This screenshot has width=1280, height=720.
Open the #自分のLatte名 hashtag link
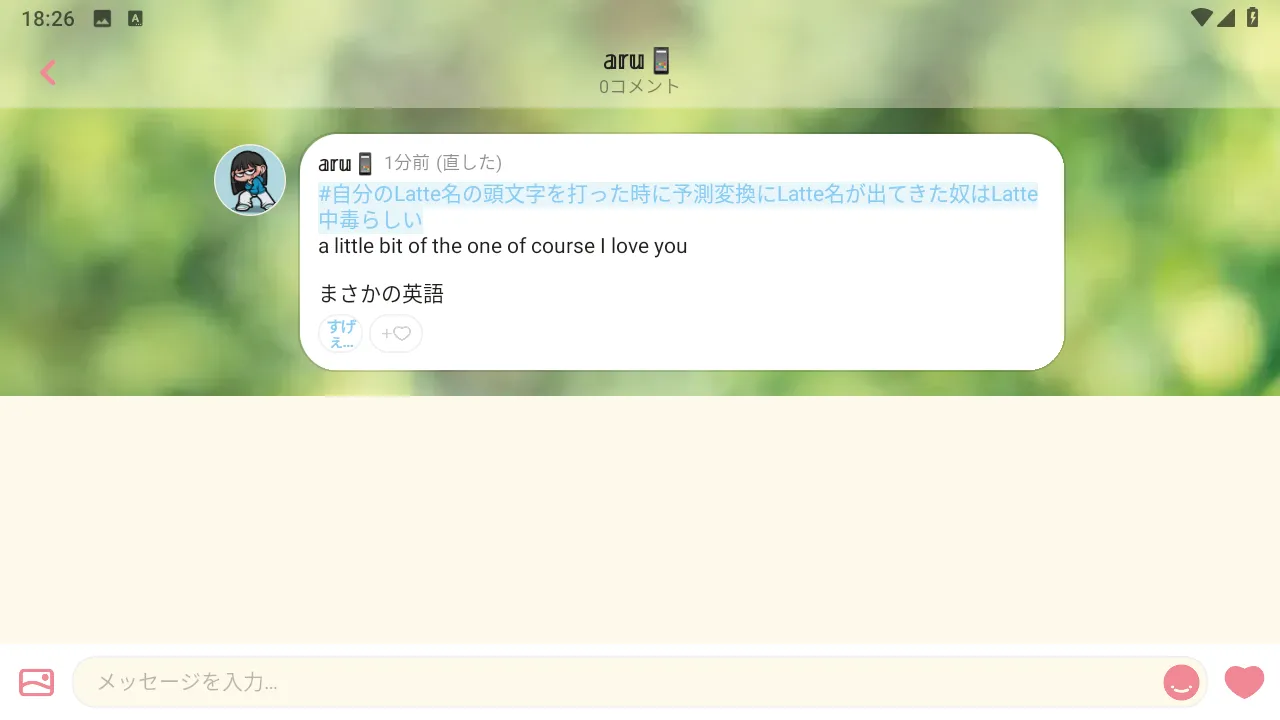(678, 207)
